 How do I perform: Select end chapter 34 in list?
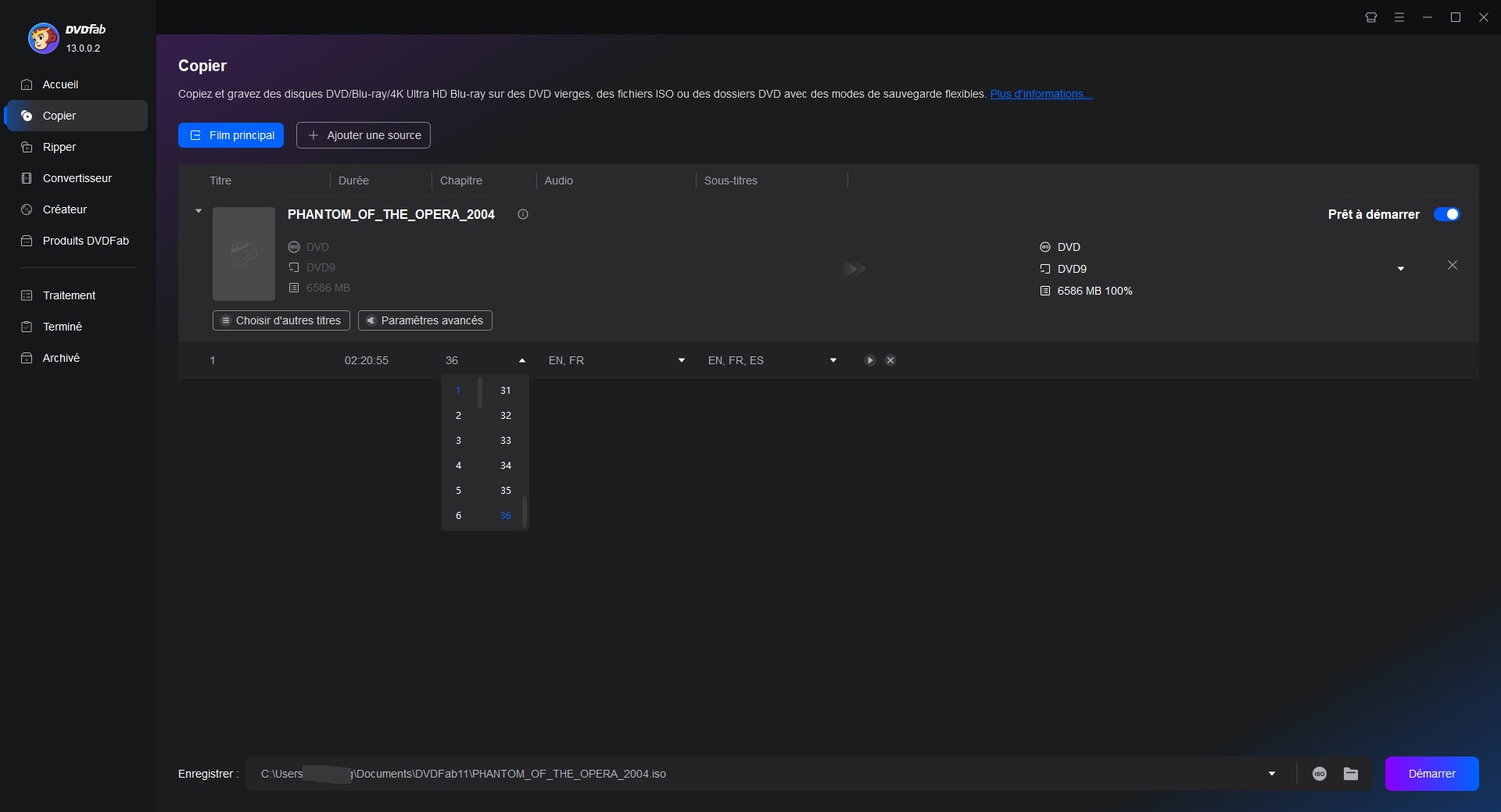[x=505, y=466]
